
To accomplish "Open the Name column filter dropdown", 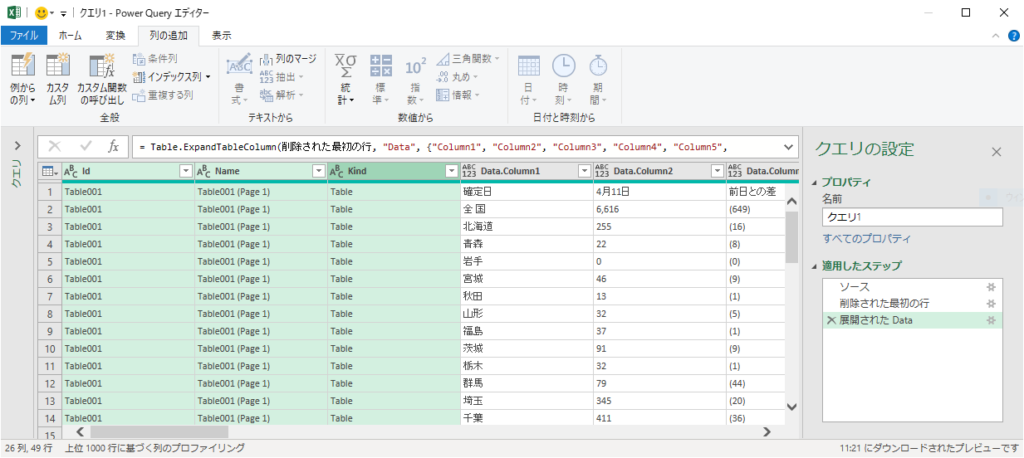I will point(317,172).
